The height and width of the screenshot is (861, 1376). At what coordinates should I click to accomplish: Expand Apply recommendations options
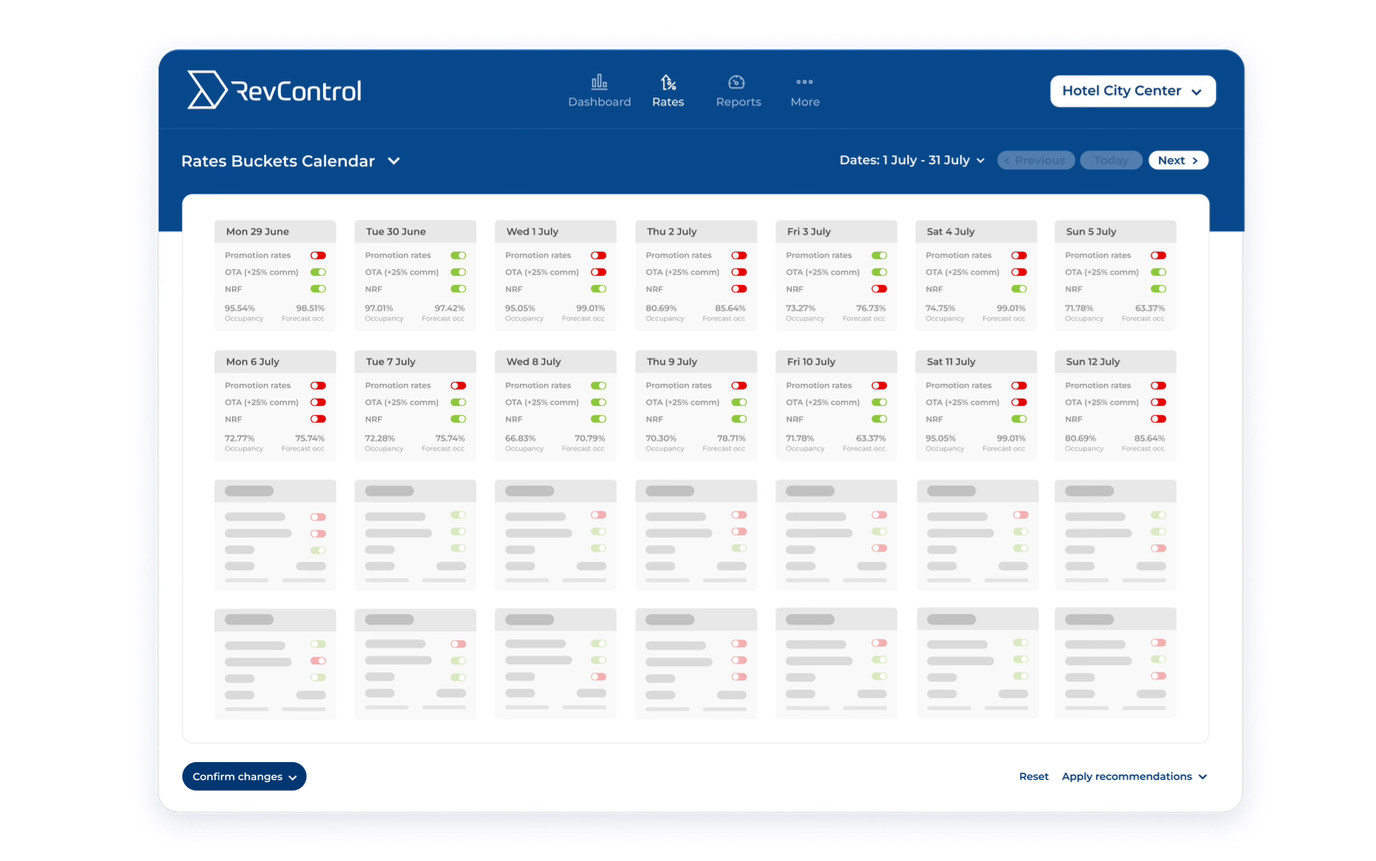point(1135,777)
